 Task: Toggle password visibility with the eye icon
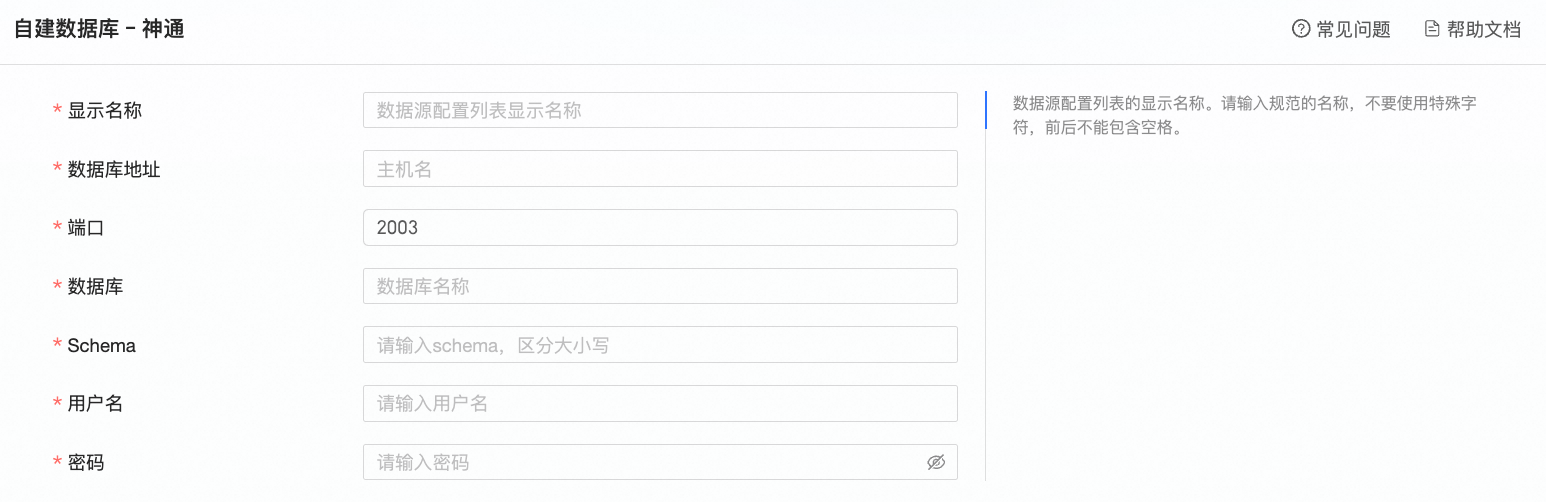click(x=936, y=462)
